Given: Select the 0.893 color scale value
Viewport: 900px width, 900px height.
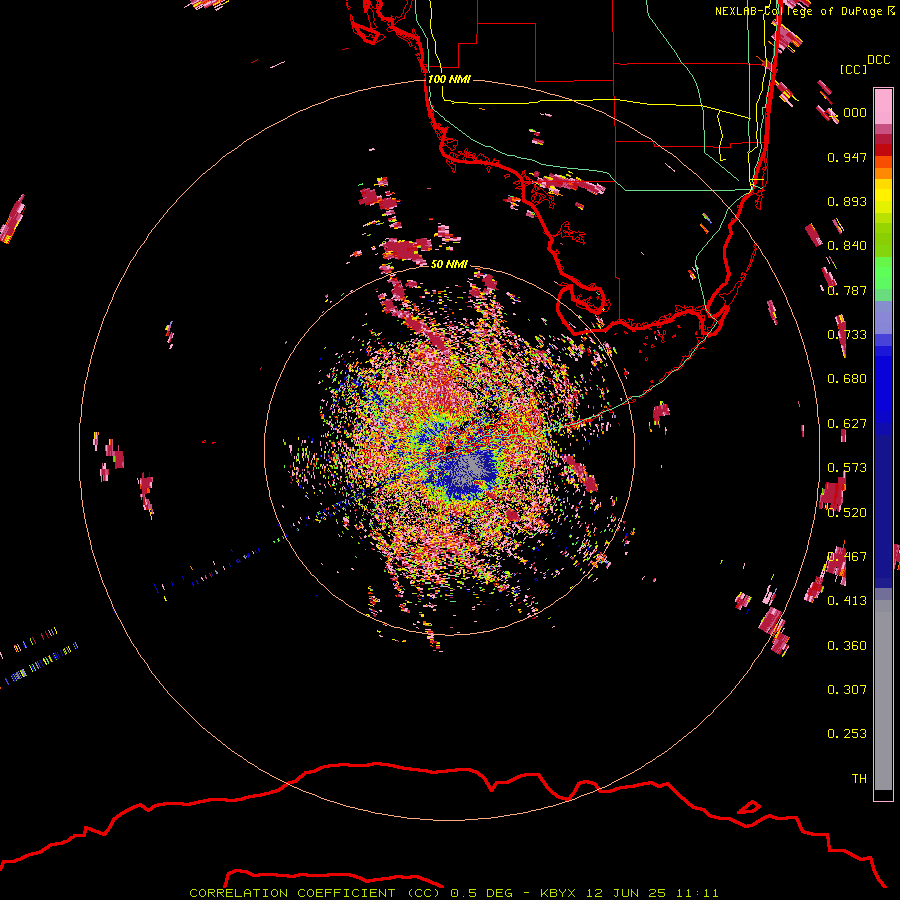Looking at the screenshot, I should (847, 201).
